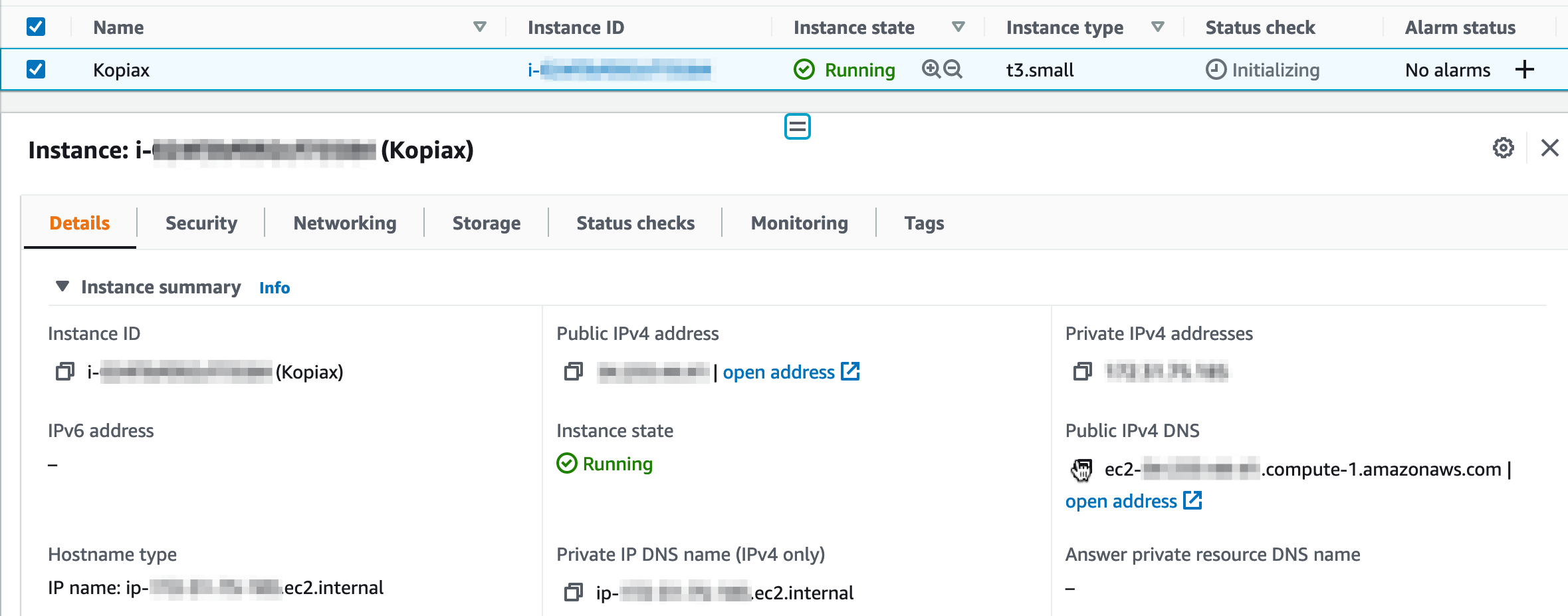
Task: Sort by Name column arrow
Action: coord(479,27)
